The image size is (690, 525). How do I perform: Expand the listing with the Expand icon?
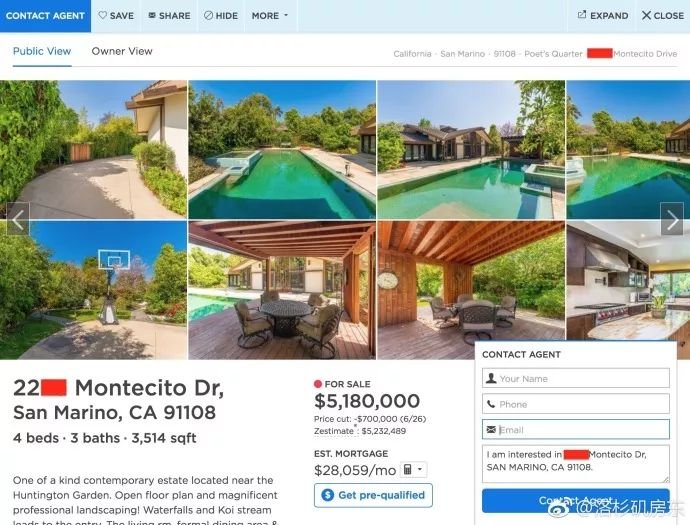[582, 15]
